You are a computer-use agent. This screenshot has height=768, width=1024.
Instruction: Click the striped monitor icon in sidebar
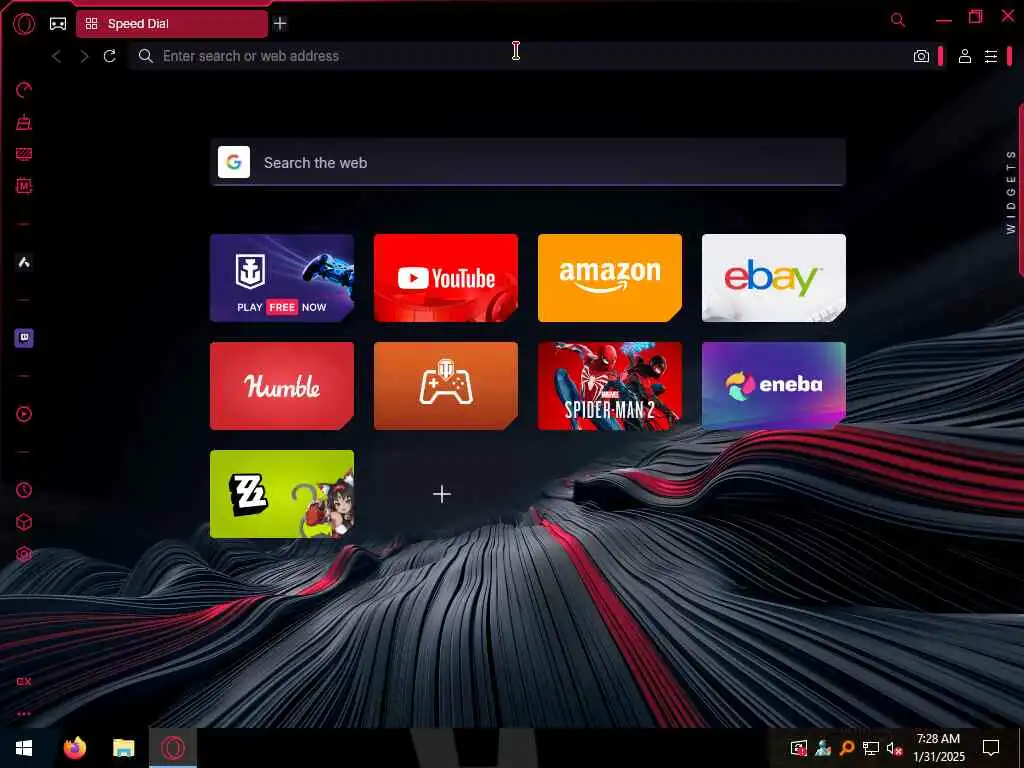point(24,154)
